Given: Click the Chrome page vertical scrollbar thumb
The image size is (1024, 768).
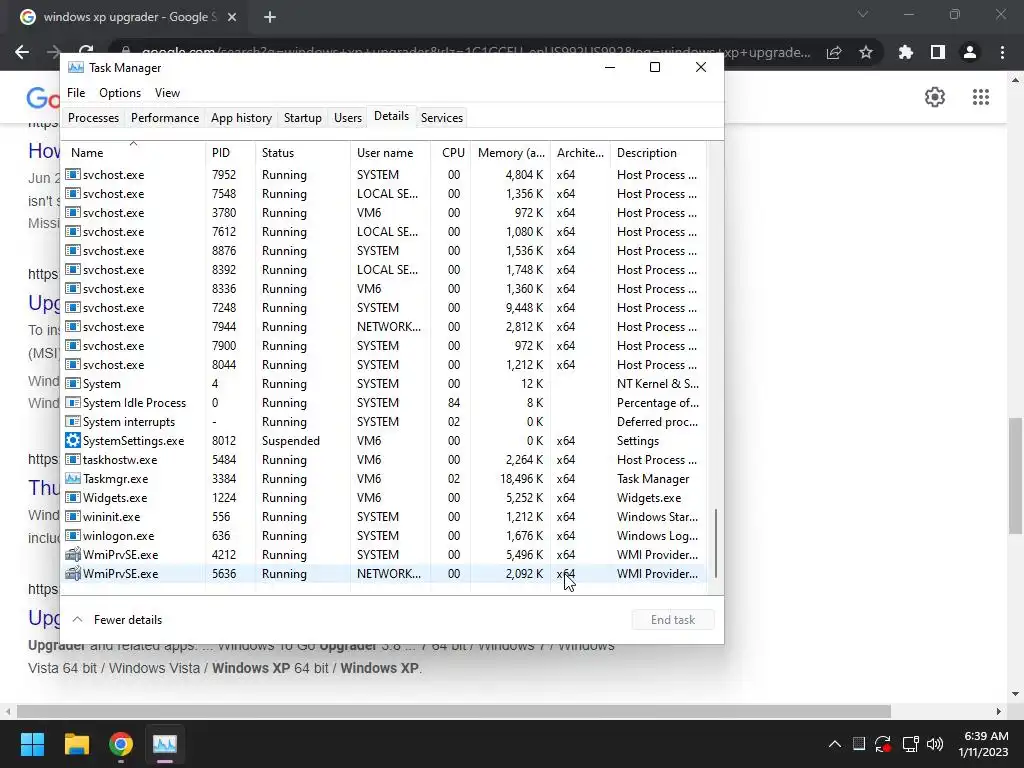Looking at the screenshot, I should [1015, 475].
